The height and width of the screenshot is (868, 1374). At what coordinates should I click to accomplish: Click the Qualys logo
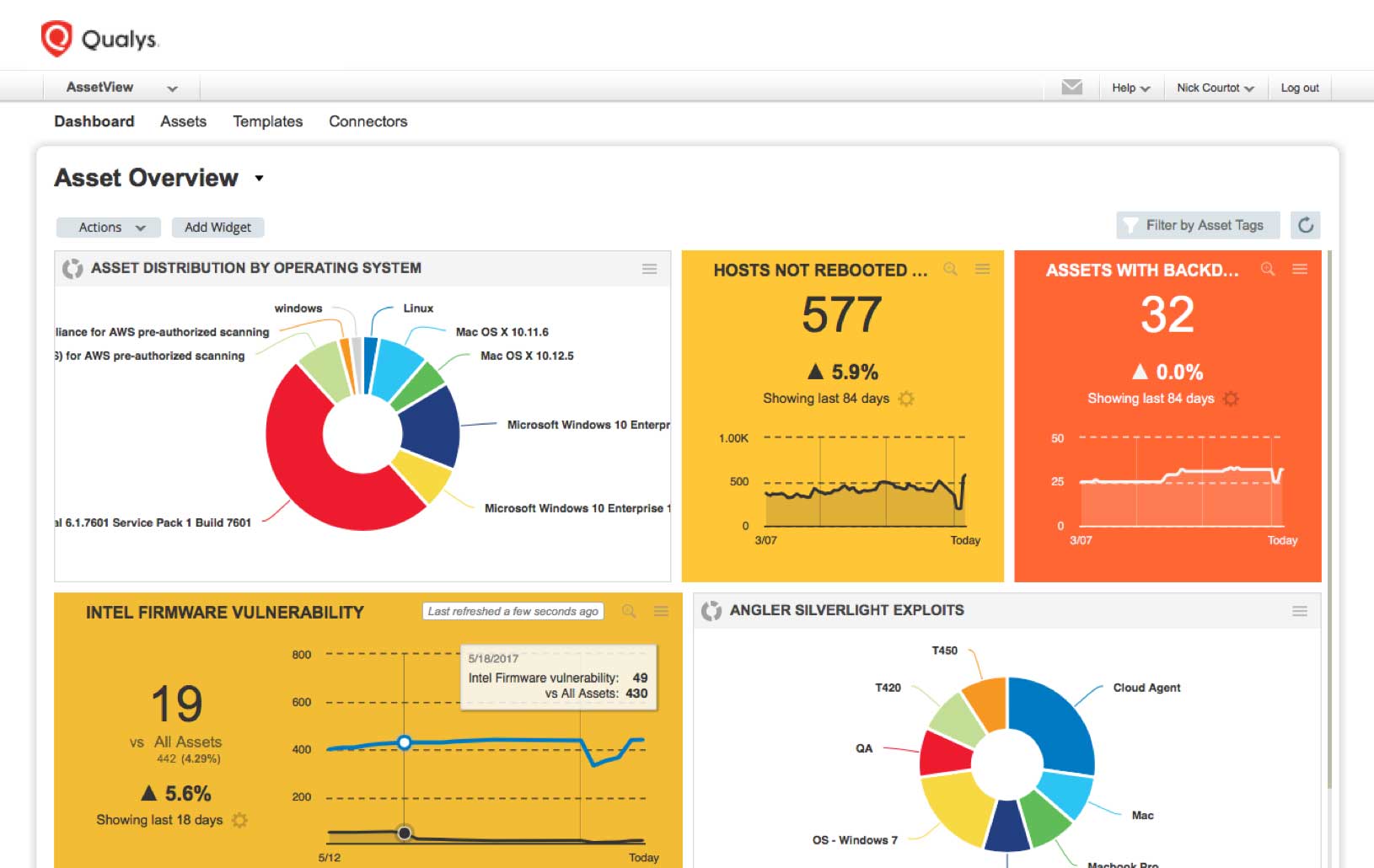[x=99, y=39]
